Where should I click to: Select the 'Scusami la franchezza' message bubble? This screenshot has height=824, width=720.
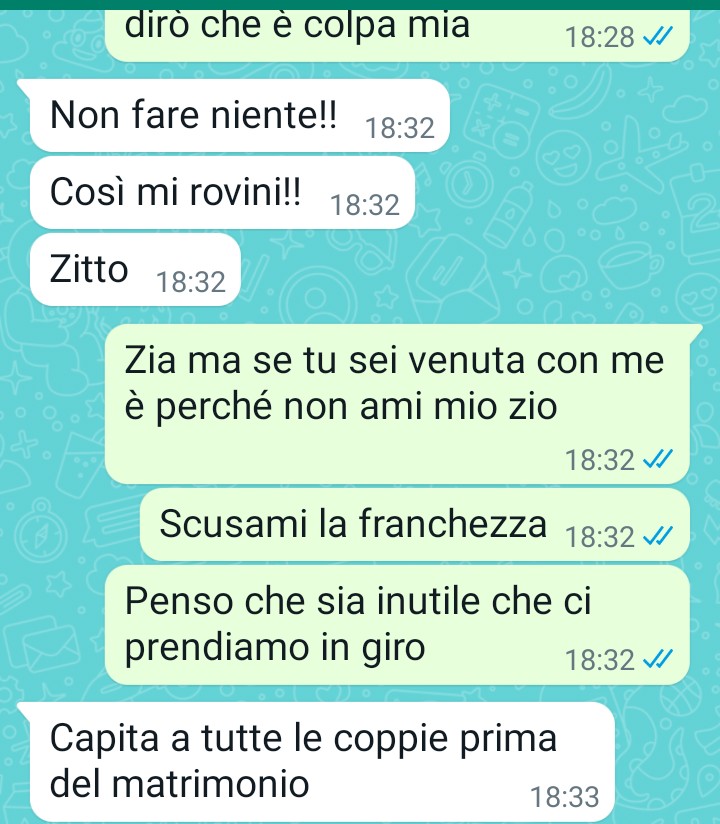pos(415,524)
